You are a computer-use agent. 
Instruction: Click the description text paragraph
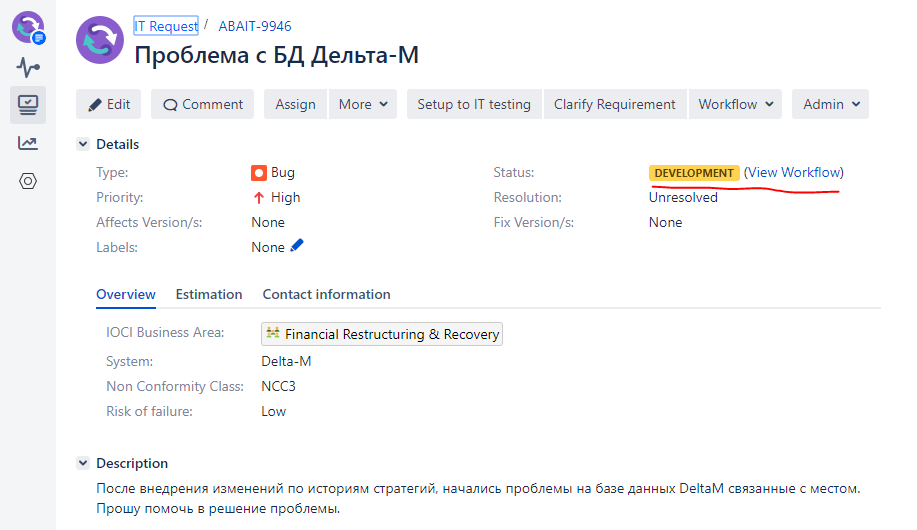coord(478,498)
